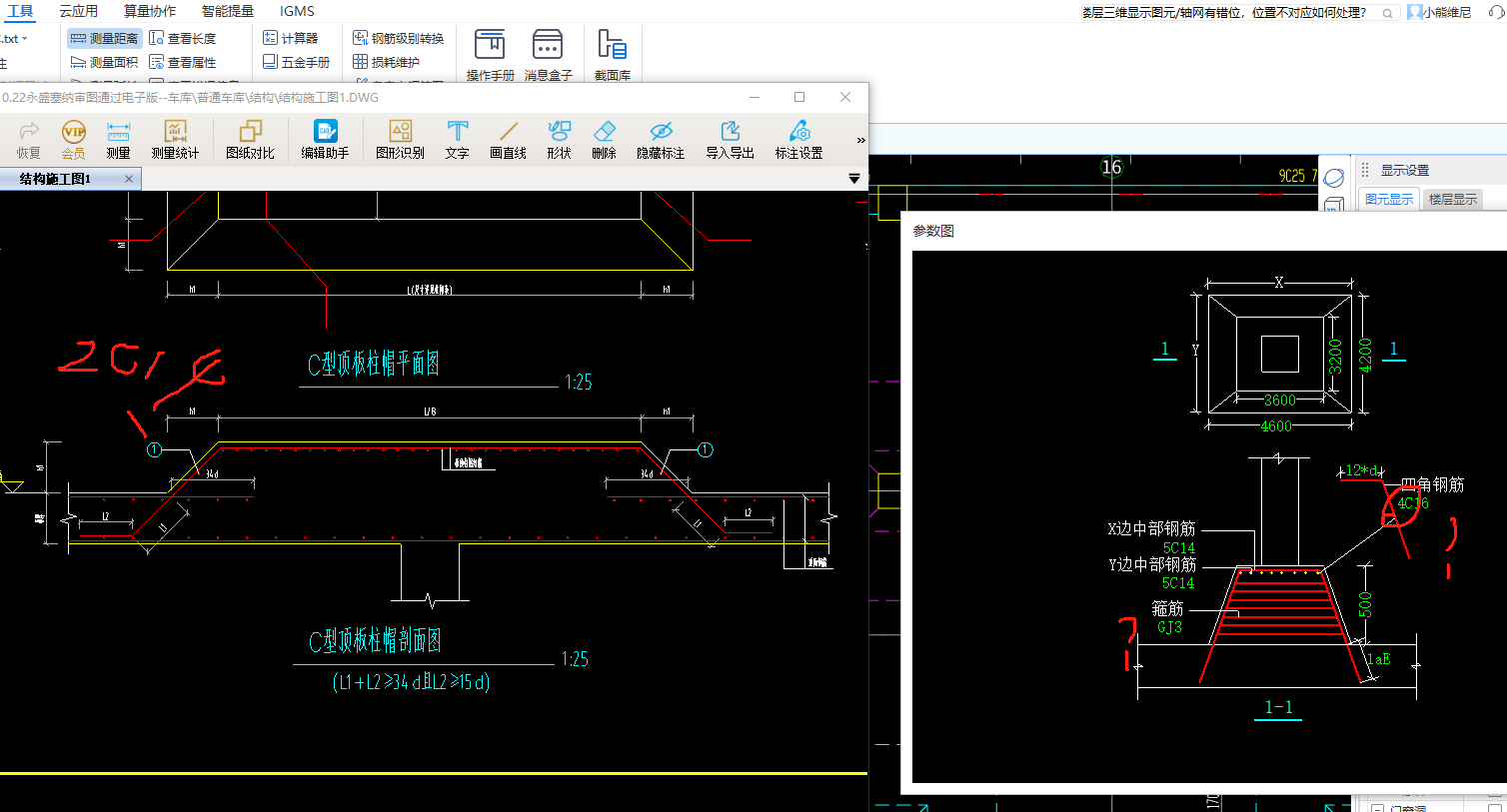Open the drawing tab list dropdown arrow
The image size is (1507, 812).
pyautogui.click(x=854, y=179)
